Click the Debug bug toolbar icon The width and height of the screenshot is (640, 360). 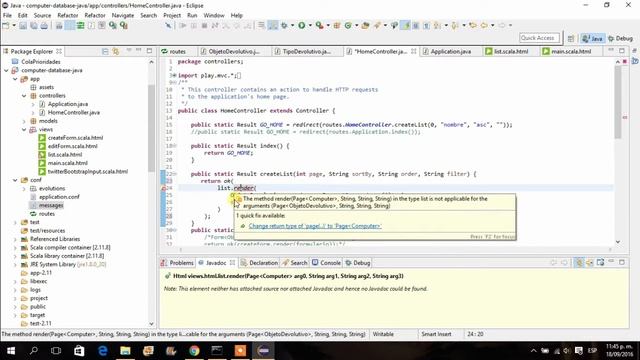coord(284,25)
